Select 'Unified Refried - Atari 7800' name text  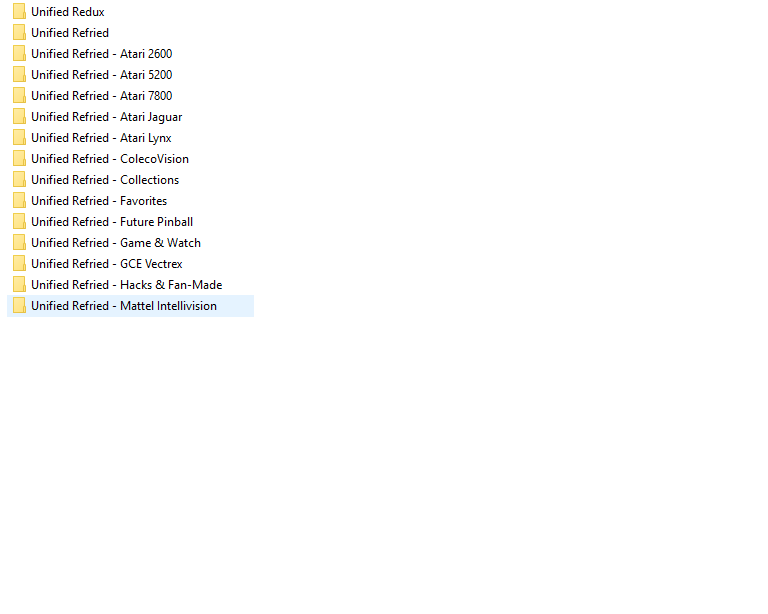click(x=101, y=96)
